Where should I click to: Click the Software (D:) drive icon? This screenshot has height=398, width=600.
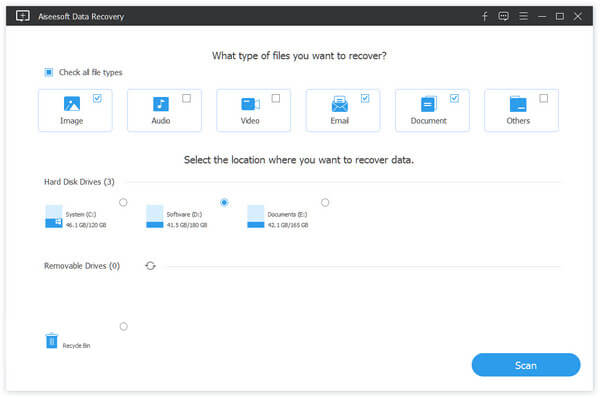click(155, 217)
